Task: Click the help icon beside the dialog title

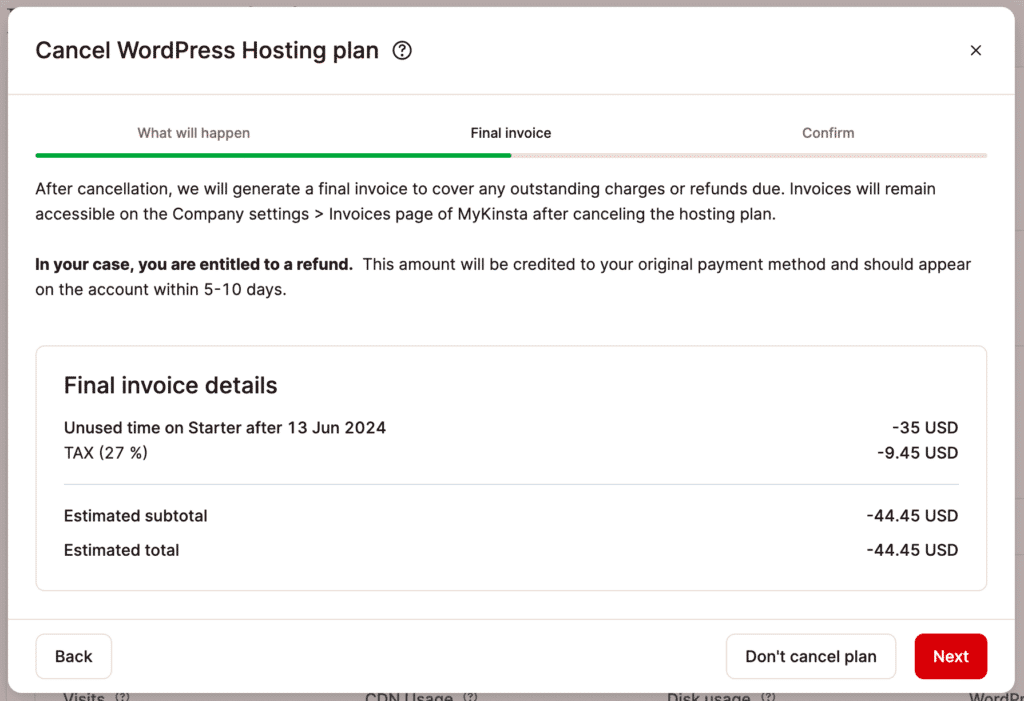Action: pyautogui.click(x=402, y=50)
